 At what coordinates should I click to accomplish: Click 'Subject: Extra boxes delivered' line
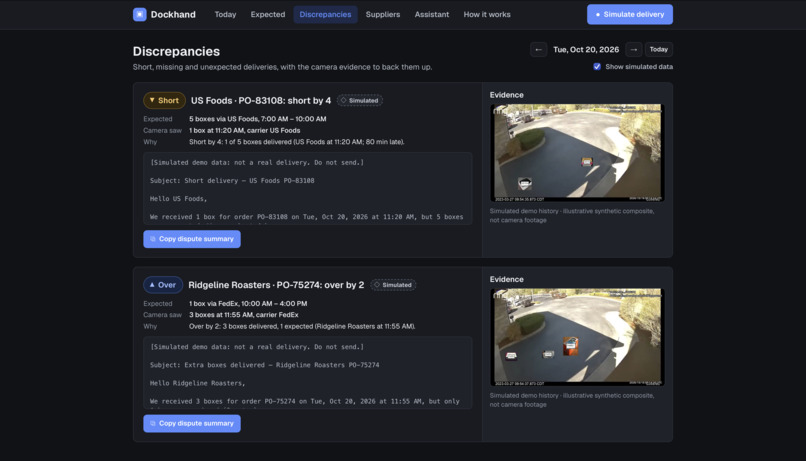(264, 365)
